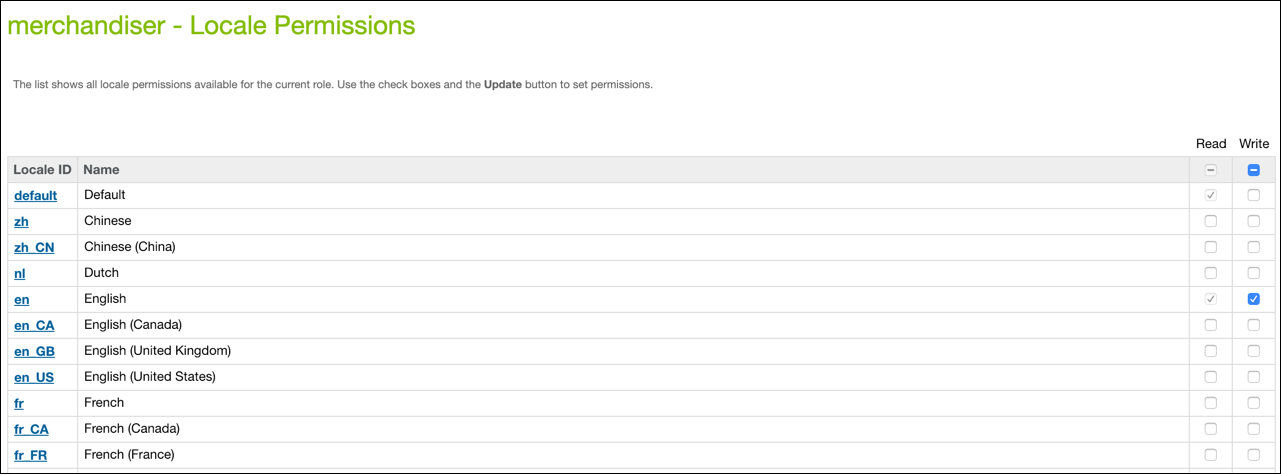The image size is (1281, 474).
Task: Open the en_GB locale link
Action: pyautogui.click(x=34, y=351)
